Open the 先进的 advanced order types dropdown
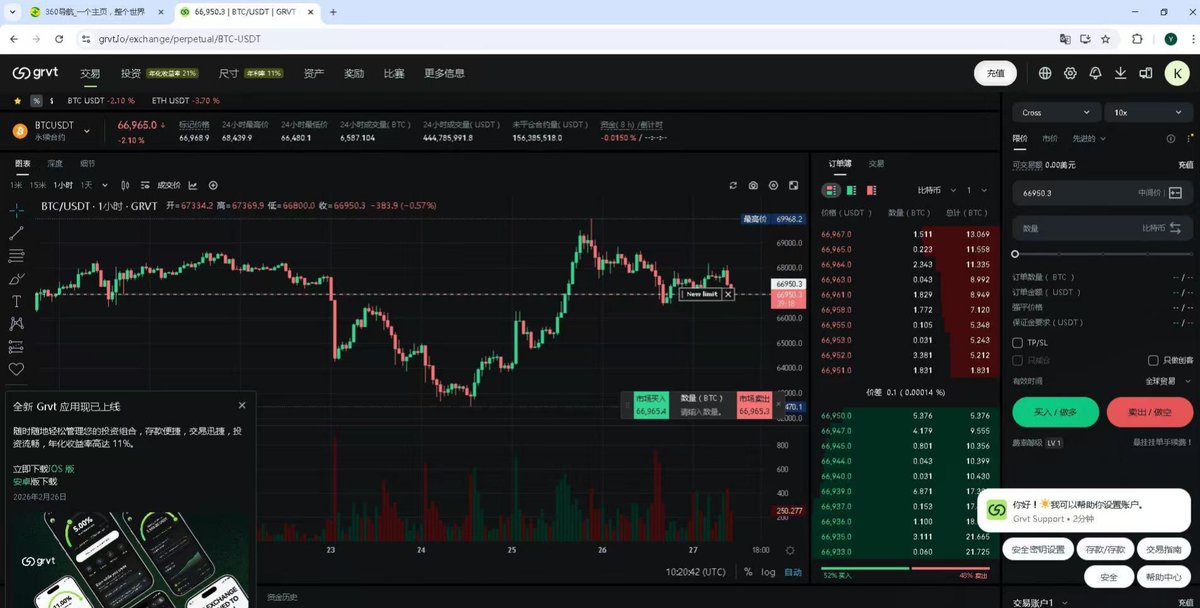1200x608 pixels. [x=1088, y=139]
